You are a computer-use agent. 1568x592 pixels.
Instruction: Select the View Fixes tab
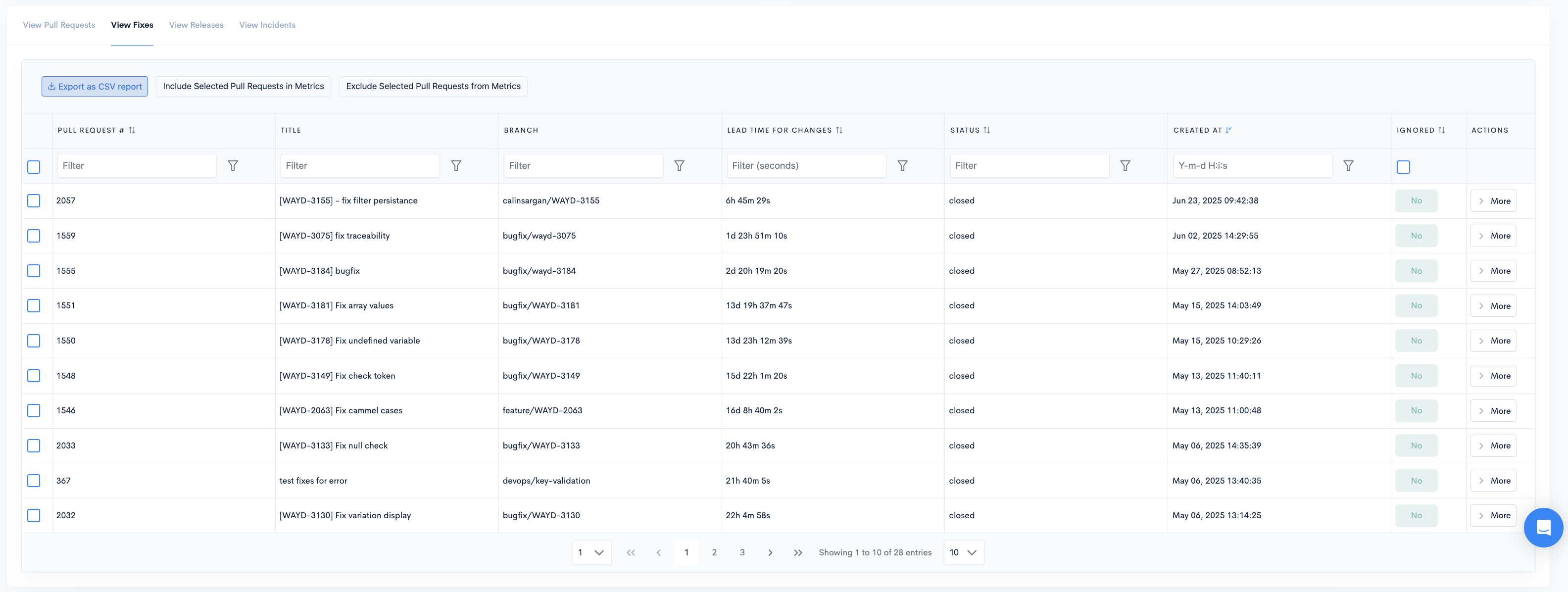[132, 25]
